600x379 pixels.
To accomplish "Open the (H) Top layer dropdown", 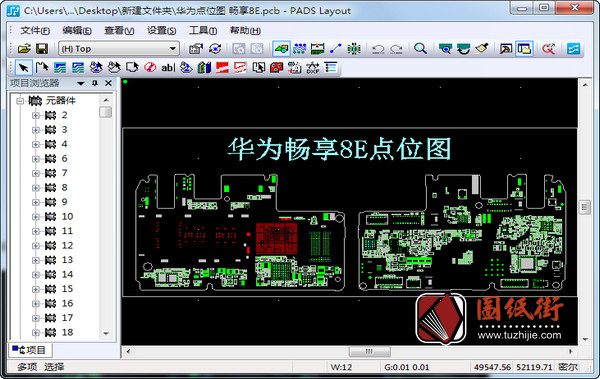I will [x=119, y=49].
